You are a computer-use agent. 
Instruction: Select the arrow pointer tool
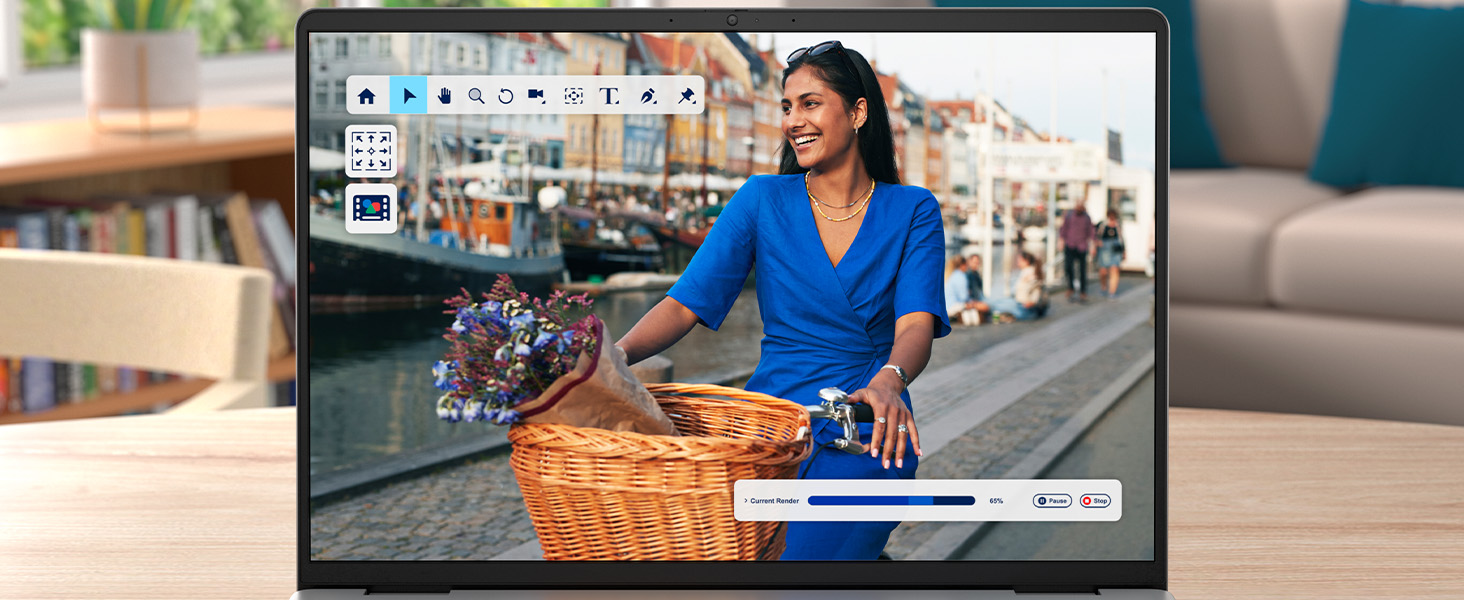point(408,95)
